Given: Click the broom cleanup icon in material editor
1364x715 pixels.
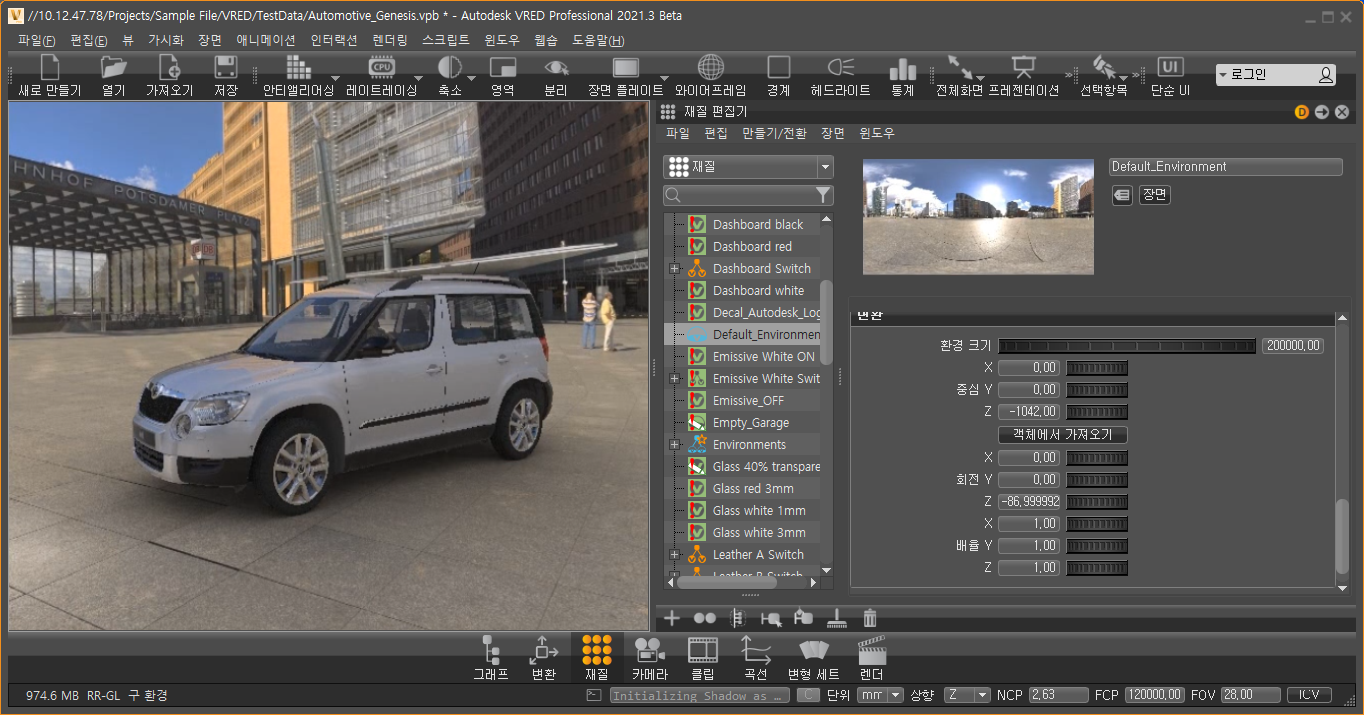Looking at the screenshot, I should click(837, 618).
